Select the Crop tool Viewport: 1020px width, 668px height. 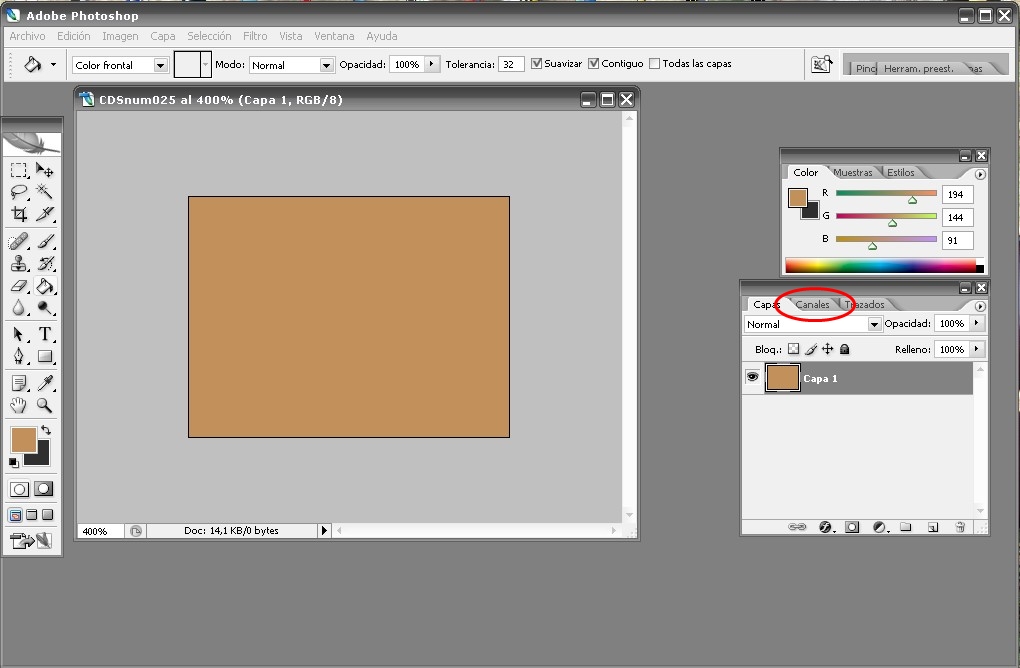point(19,214)
